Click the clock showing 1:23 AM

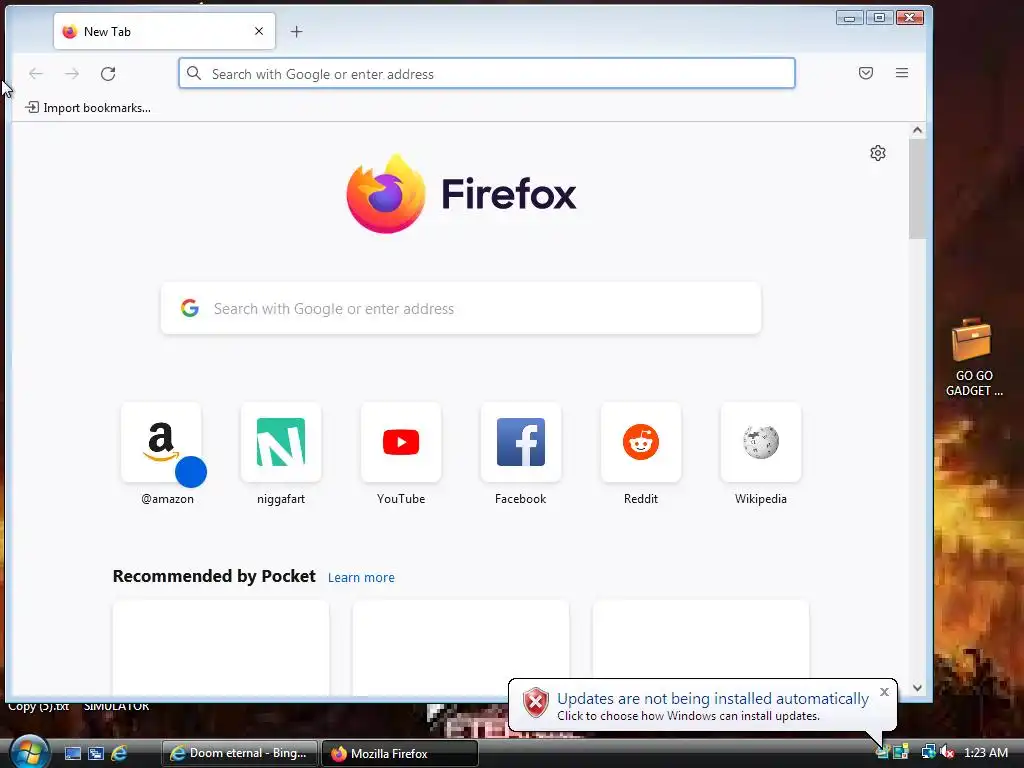[986, 752]
